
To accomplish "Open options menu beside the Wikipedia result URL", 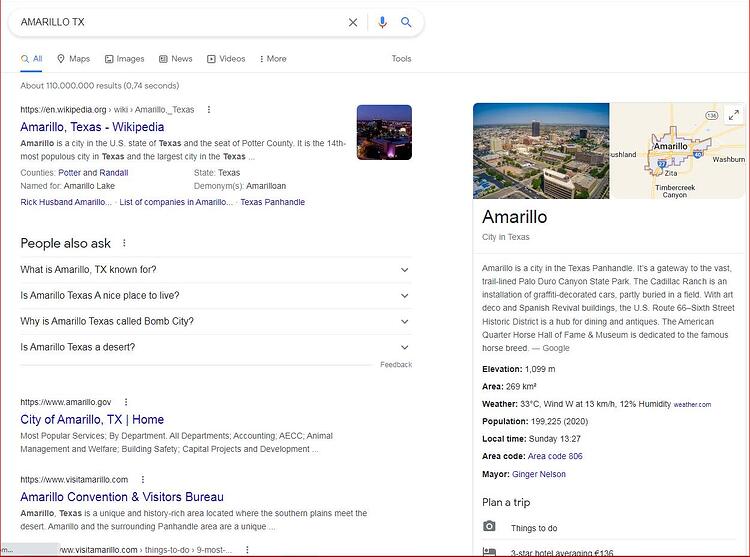I will [209, 109].
